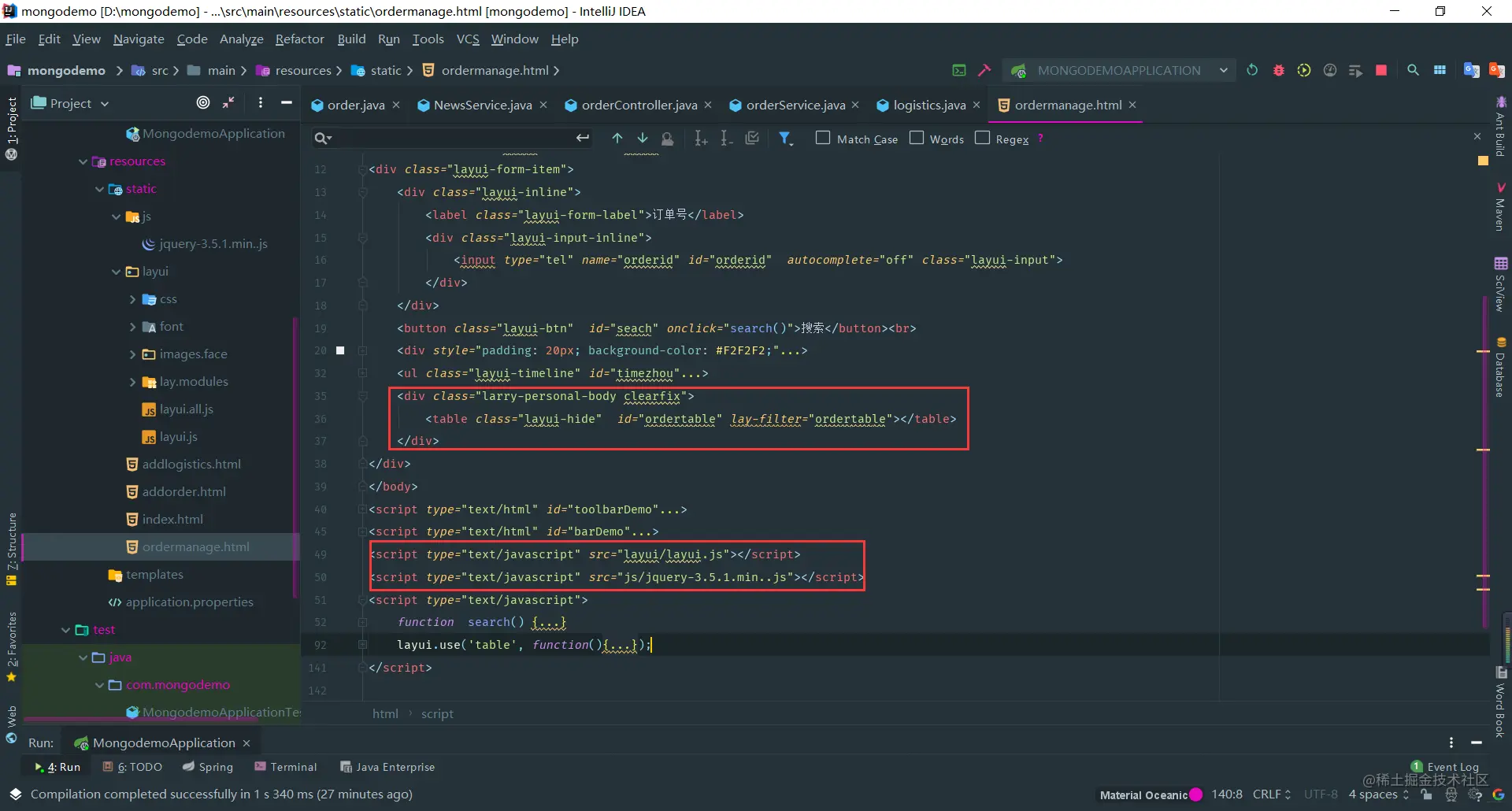This screenshot has width=1512, height=811.
Task: Collapse the layui folder
Action: [x=116, y=272]
